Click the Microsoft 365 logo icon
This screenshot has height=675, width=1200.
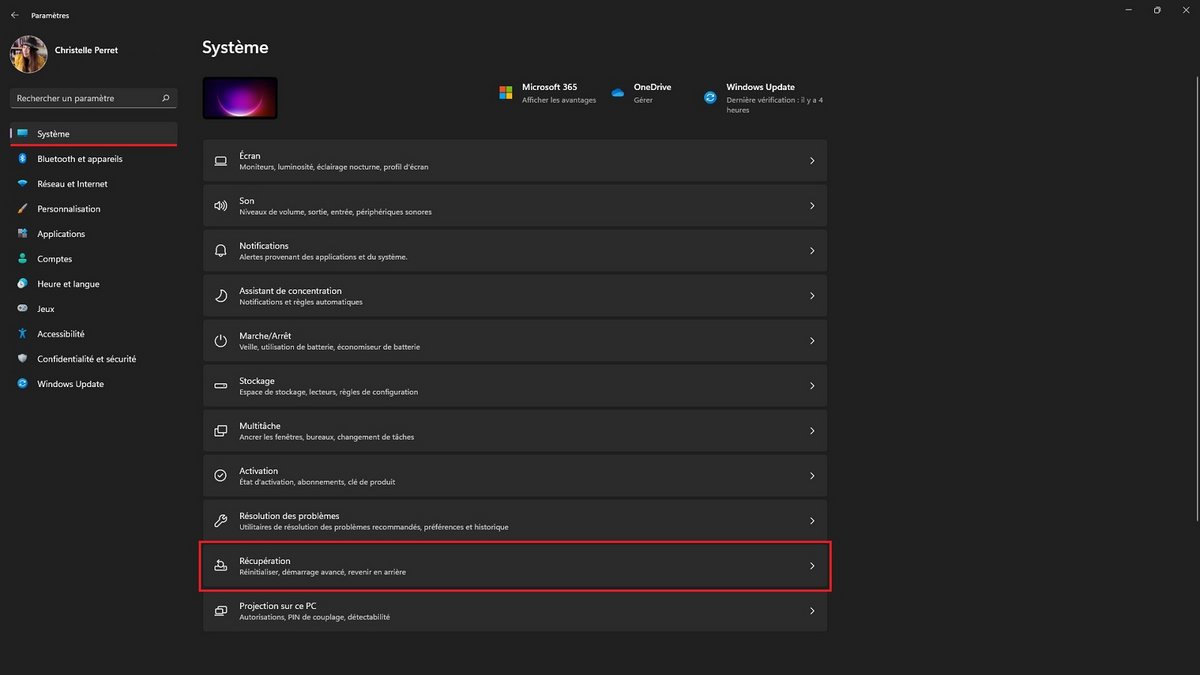point(506,93)
